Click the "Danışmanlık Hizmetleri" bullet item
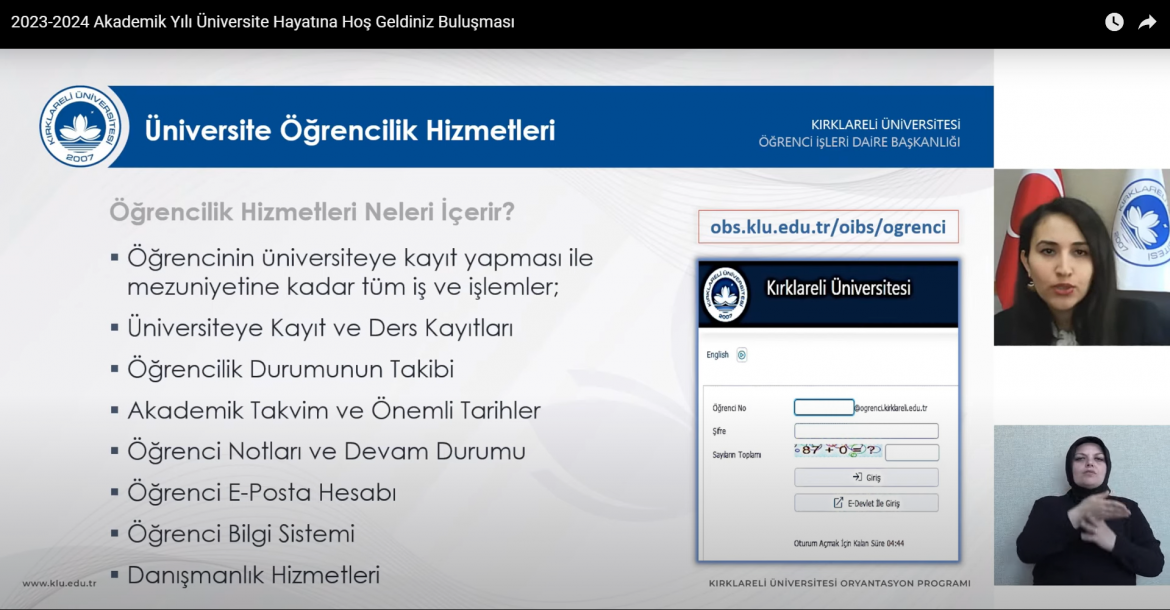This screenshot has height=610, width=1170. coord(253,575)
